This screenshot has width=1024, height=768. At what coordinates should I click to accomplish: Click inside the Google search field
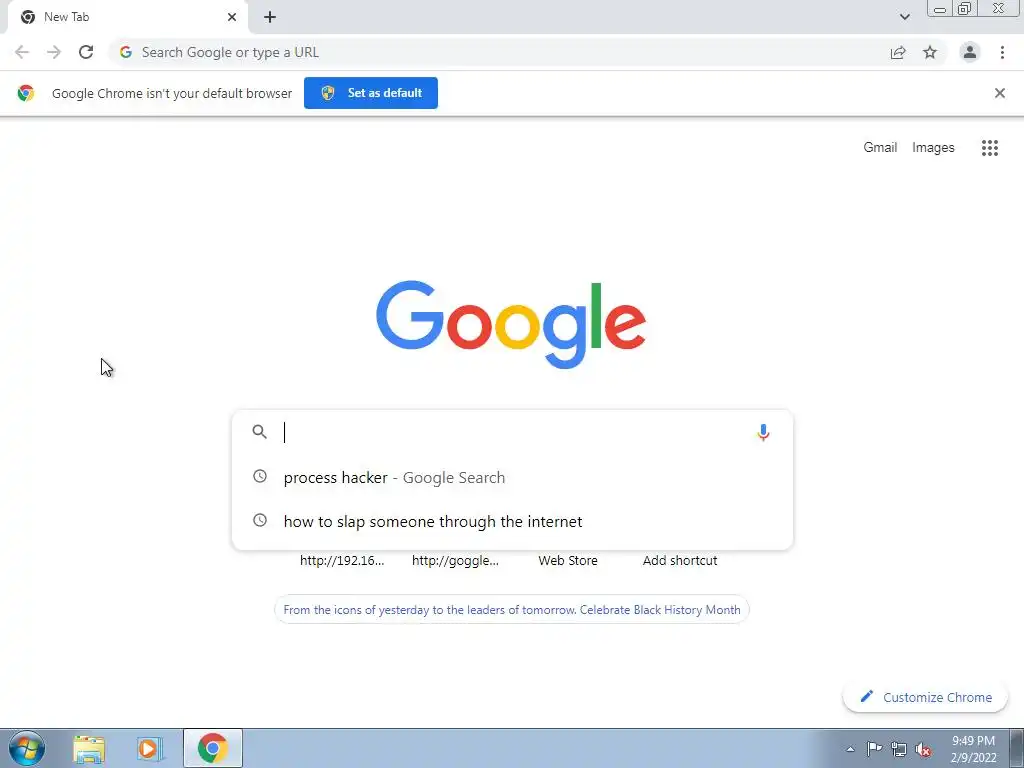pyautogui.click(x=513, y=432)
